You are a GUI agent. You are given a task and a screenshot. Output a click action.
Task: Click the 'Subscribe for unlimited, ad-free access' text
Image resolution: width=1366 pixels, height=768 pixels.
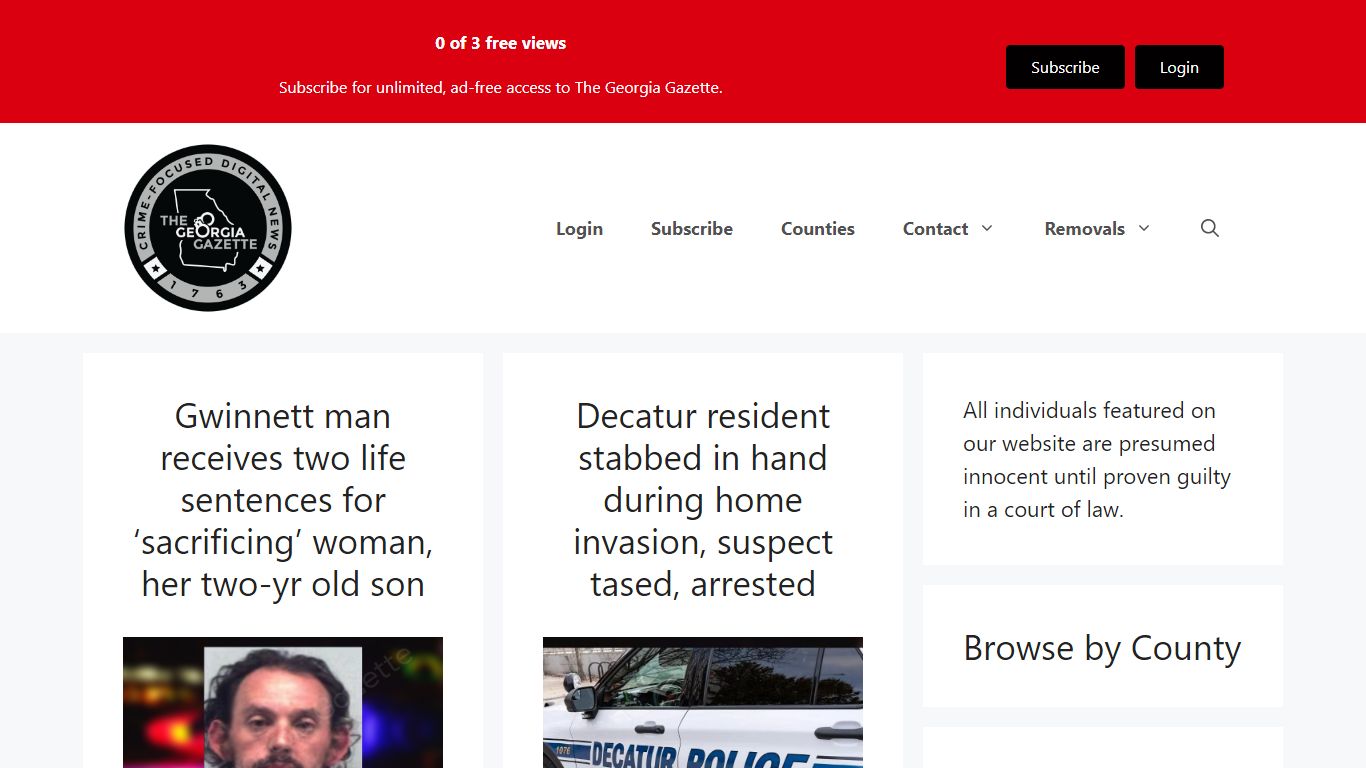click(x=501, y=88)
